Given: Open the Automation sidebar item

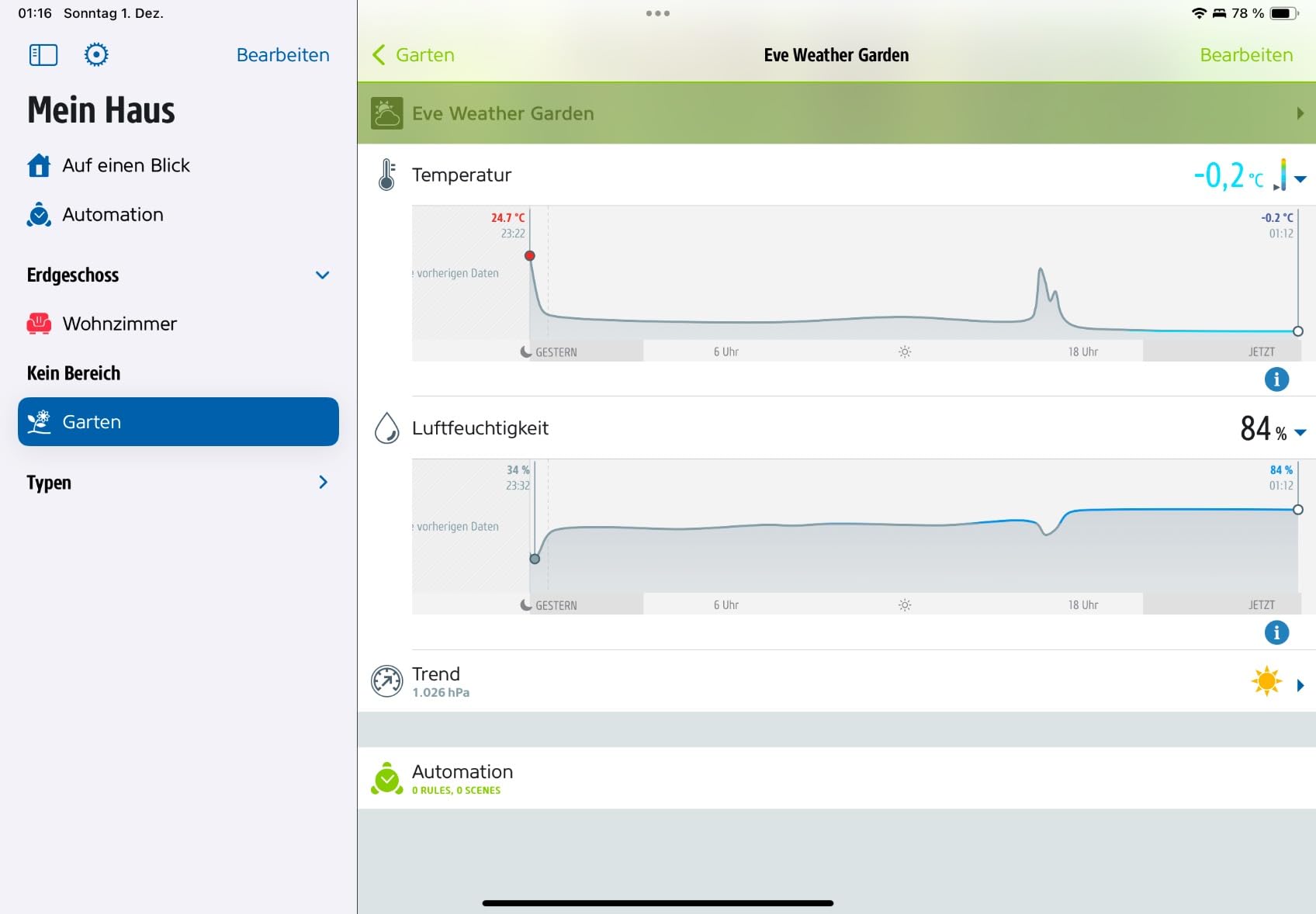Looking at the screenshot, I should point(178,214).
